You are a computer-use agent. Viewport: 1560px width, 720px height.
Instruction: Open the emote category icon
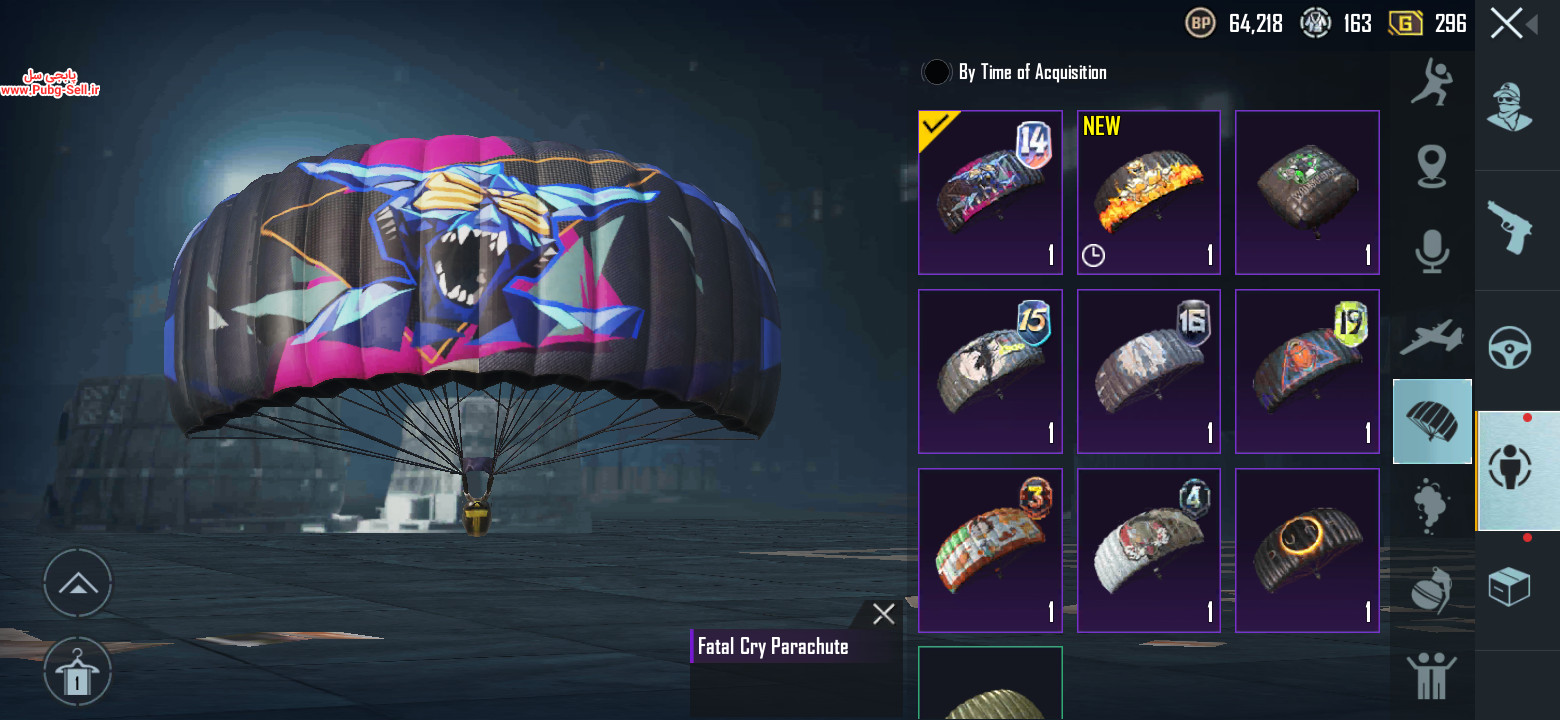[x=1431, y=80]
